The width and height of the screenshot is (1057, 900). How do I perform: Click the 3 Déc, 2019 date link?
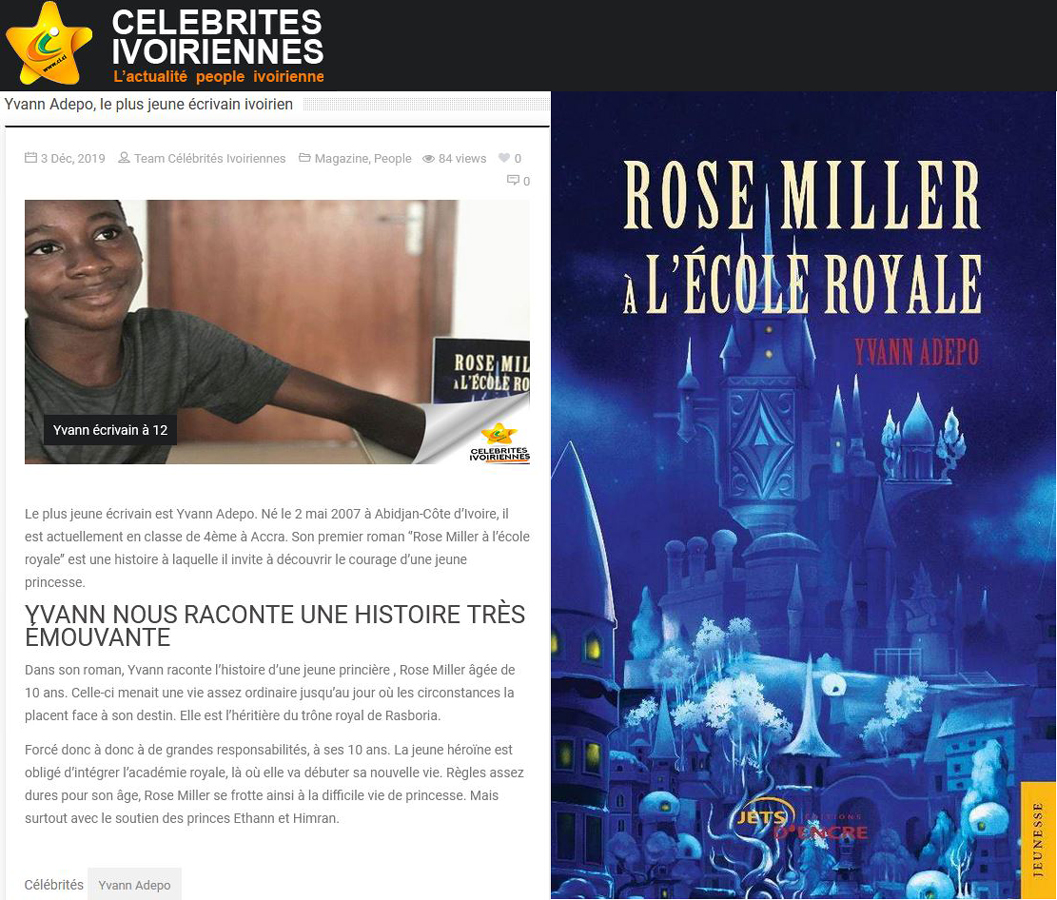(73, 158)
